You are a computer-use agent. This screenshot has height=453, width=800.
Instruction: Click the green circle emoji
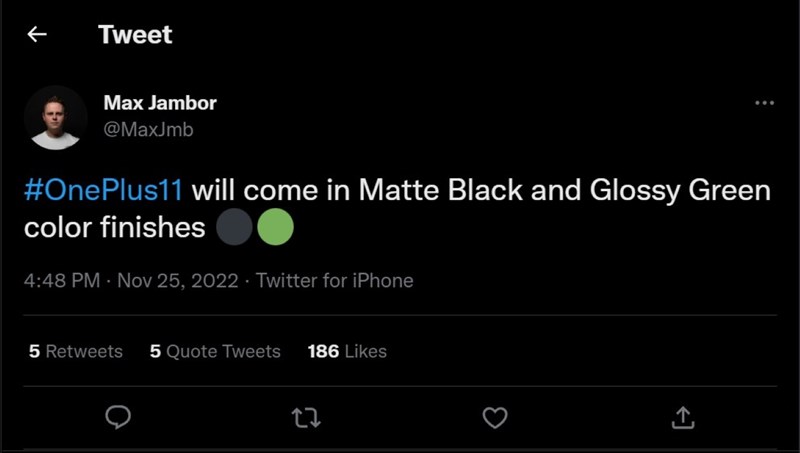[275, 228]
